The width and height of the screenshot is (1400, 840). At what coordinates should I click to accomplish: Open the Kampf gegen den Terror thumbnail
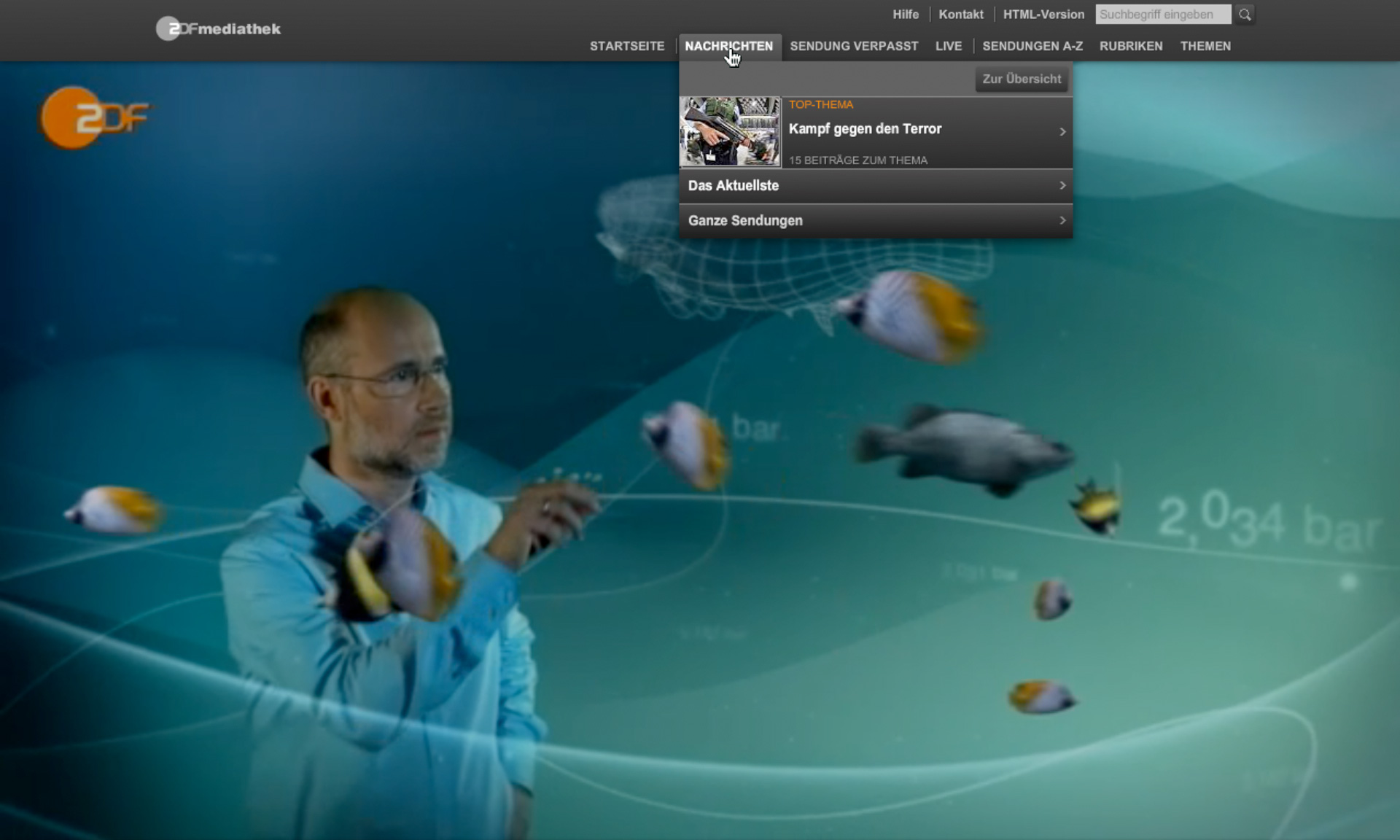[730, 132]
